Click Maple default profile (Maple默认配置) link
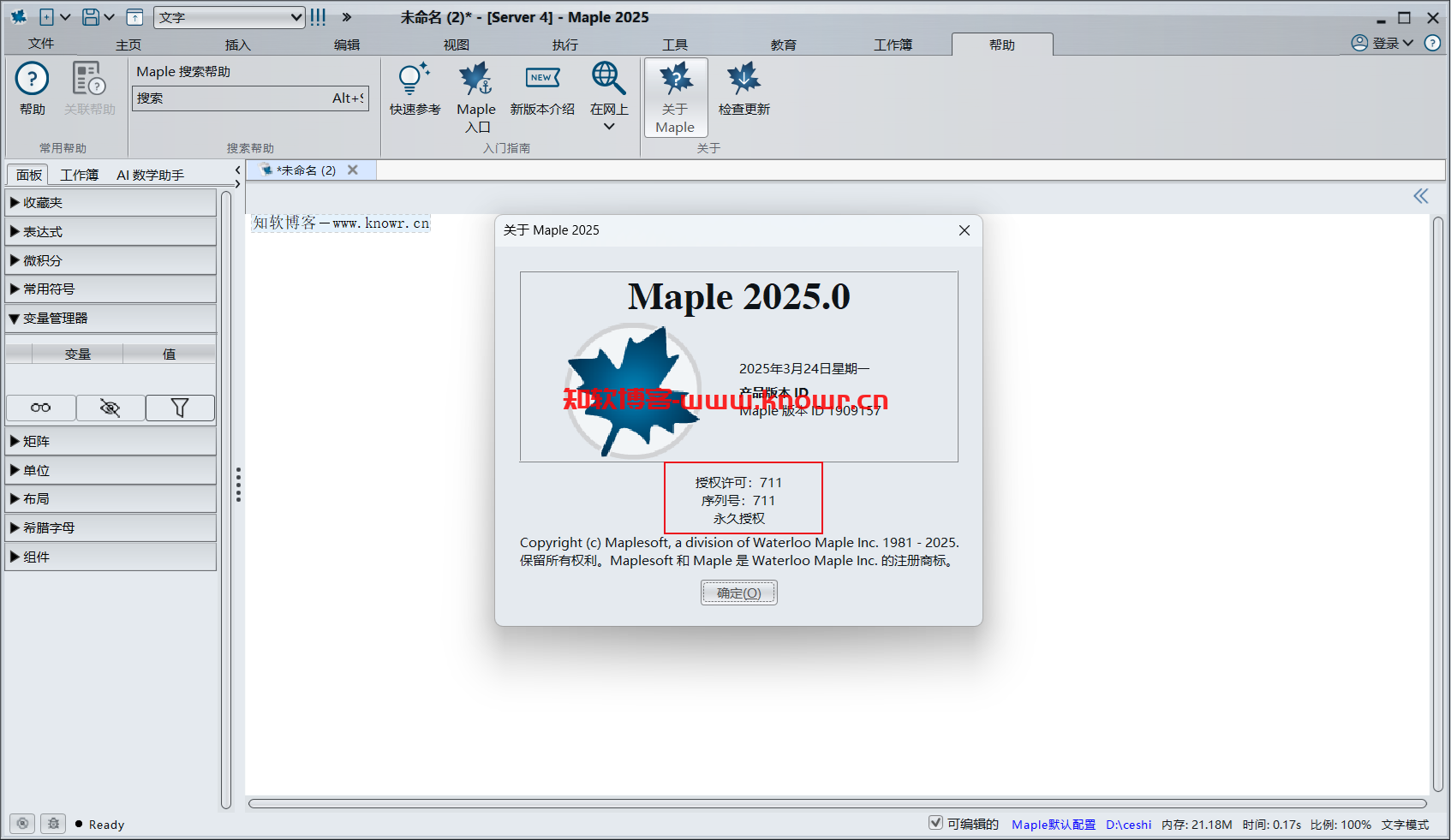Screen dimensions: 1451x840 1054,825
